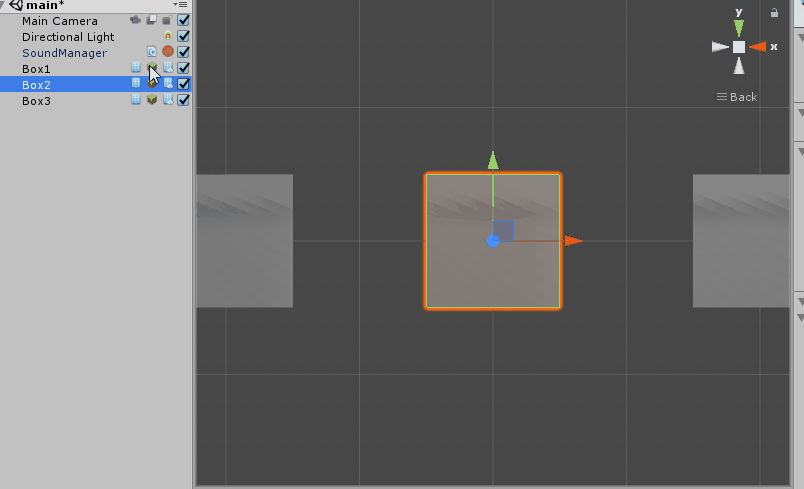This screenshot has width=804, height=489.
Task: Click the blue XY plane handle square
Action: (x=503, y=231)
